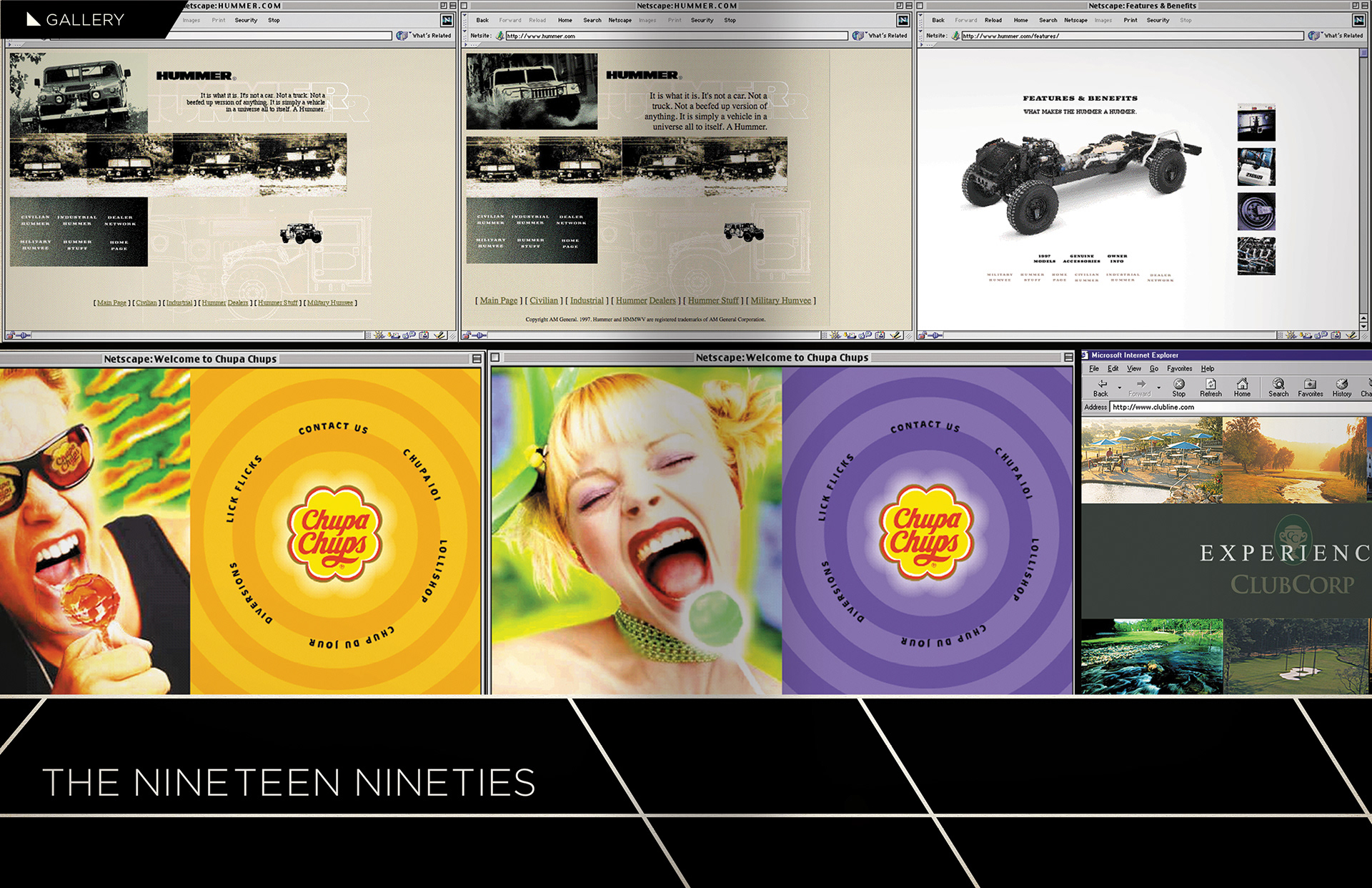Image resolution: width=1372 pixels, height=888 pixels.
Task: Click LICK FLICKS on purple Chupa Chups page
Action: [x=835, y=487]
